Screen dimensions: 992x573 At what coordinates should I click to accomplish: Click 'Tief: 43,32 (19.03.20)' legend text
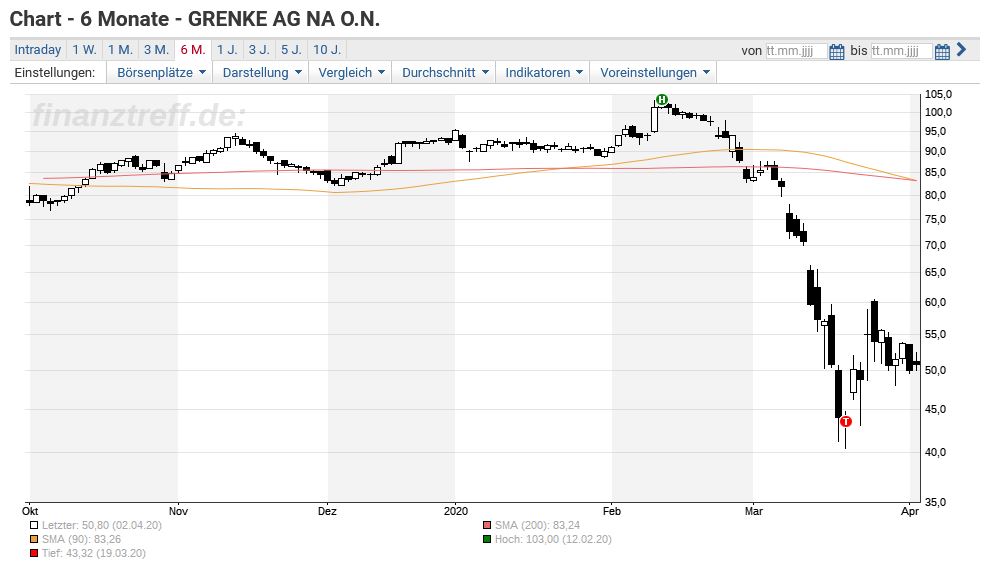coord(94,553)
